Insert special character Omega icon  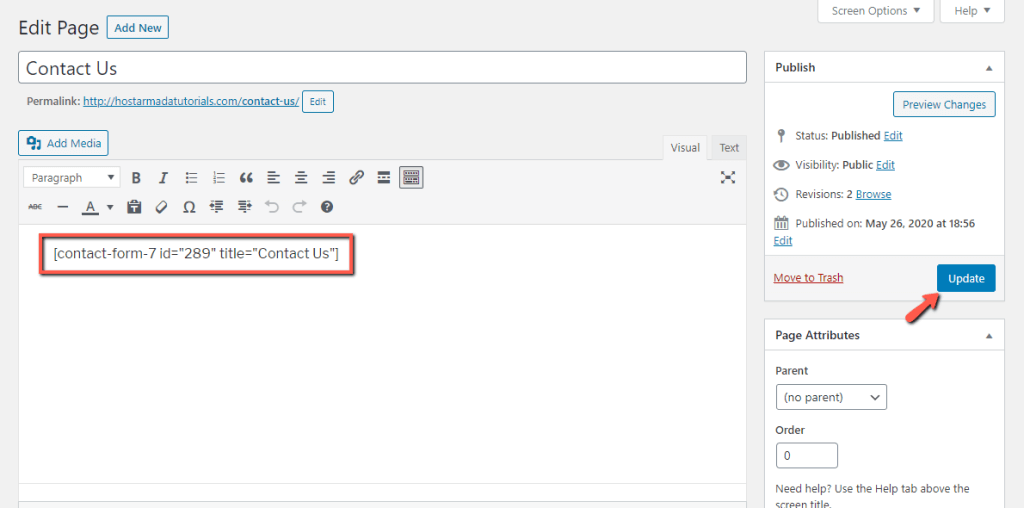click(189, 207)
